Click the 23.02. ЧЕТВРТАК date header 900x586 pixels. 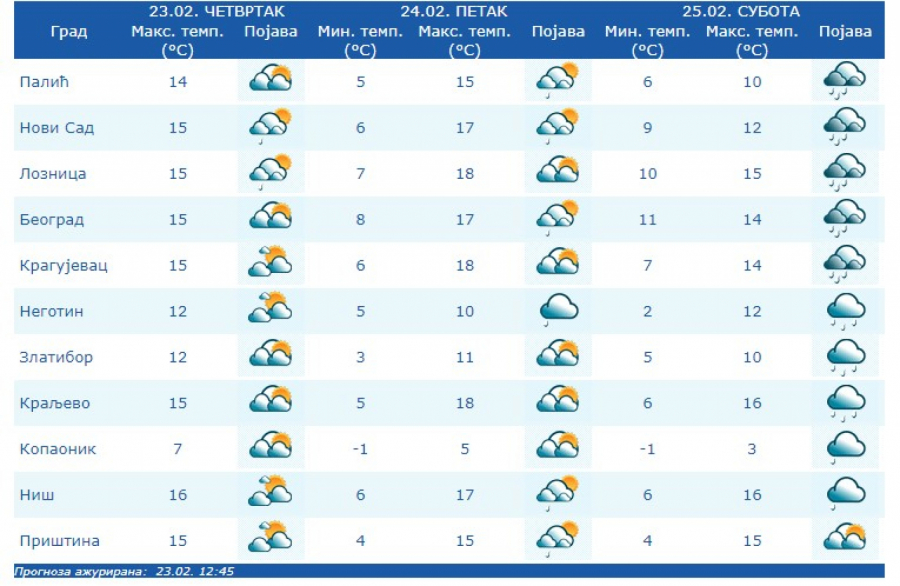tap(216, 12)
